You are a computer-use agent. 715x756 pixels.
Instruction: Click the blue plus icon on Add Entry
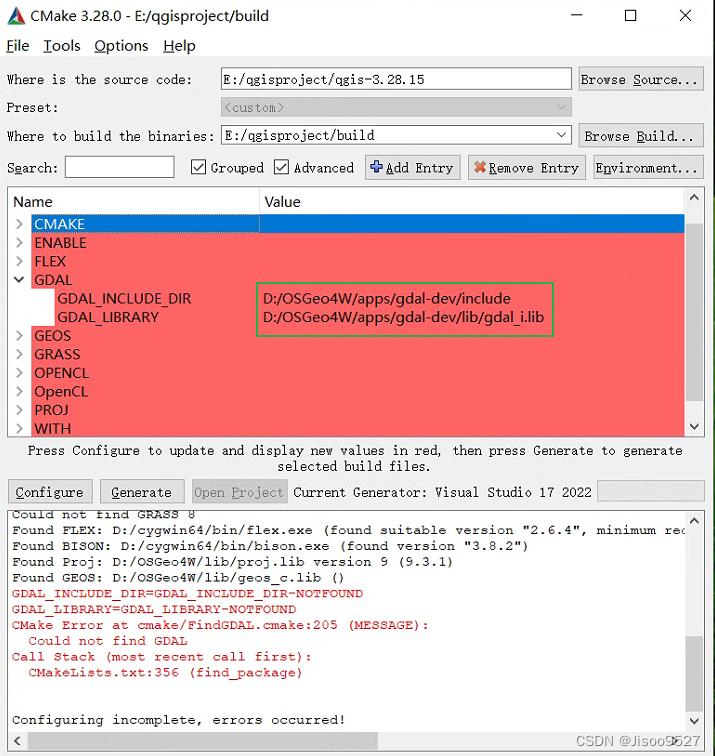376,167
